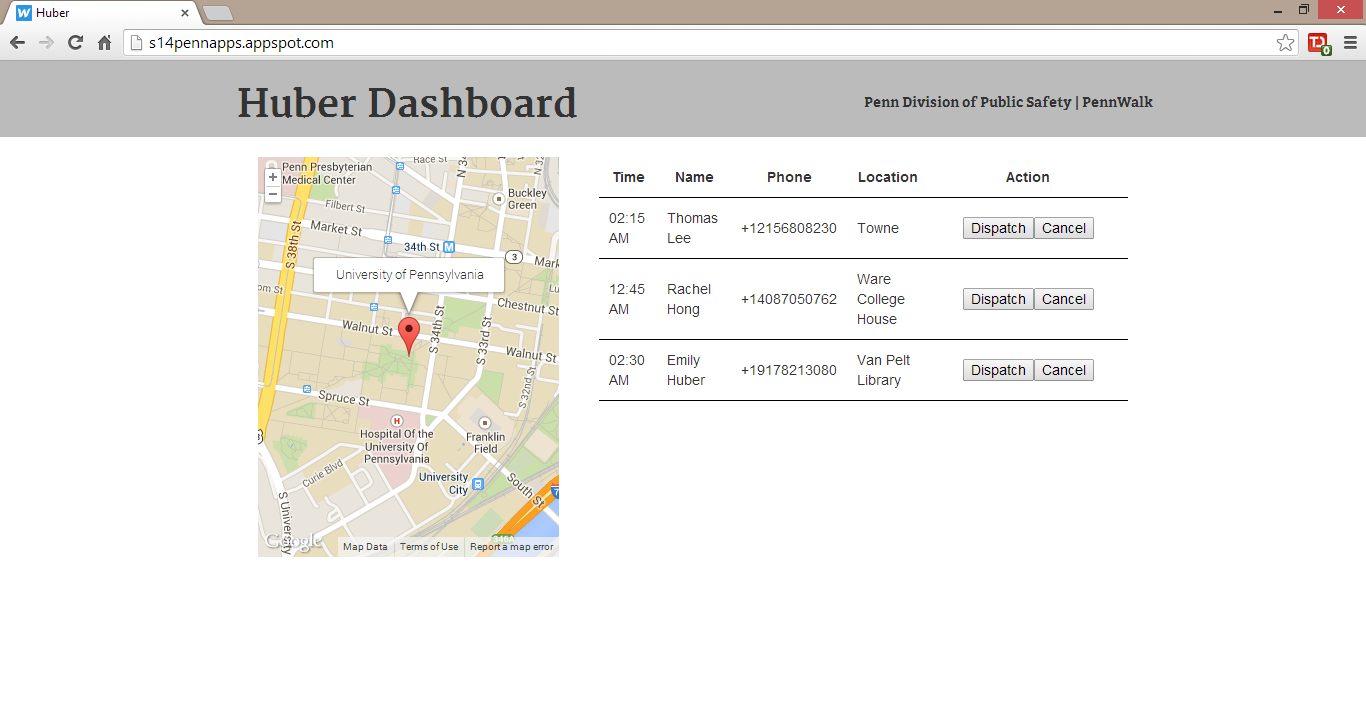Click the Franklin Field marker icon
Viewport: 1366px width, 726px height.
(485, 422)
